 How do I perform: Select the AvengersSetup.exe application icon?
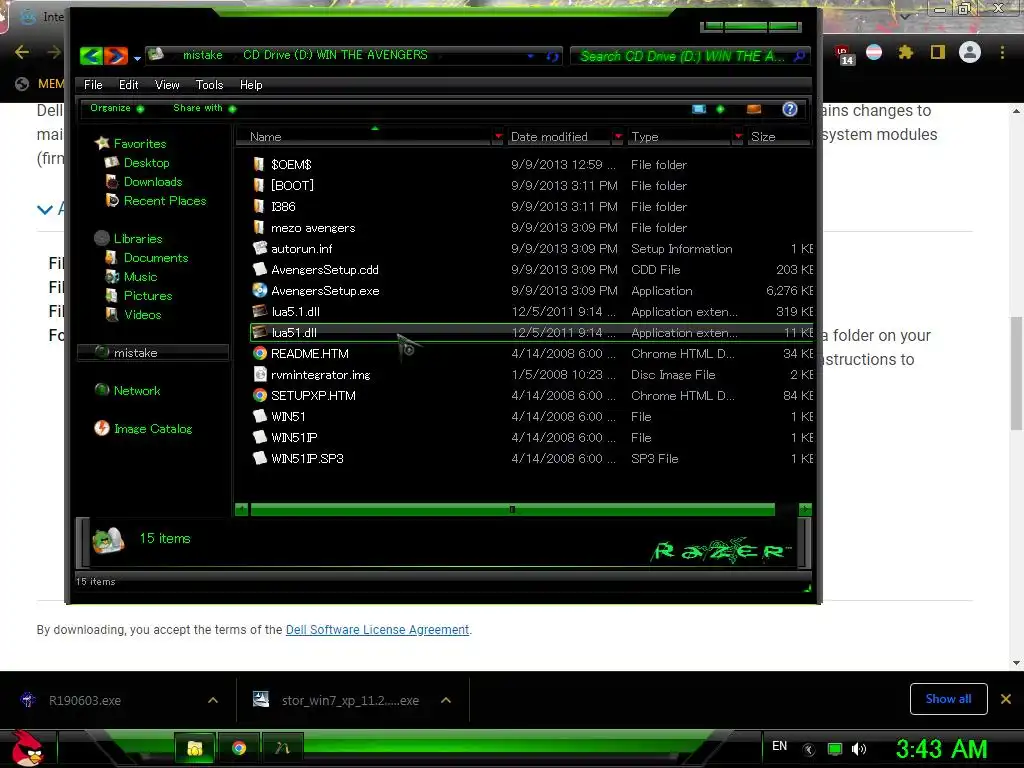[x=260, y=290]
